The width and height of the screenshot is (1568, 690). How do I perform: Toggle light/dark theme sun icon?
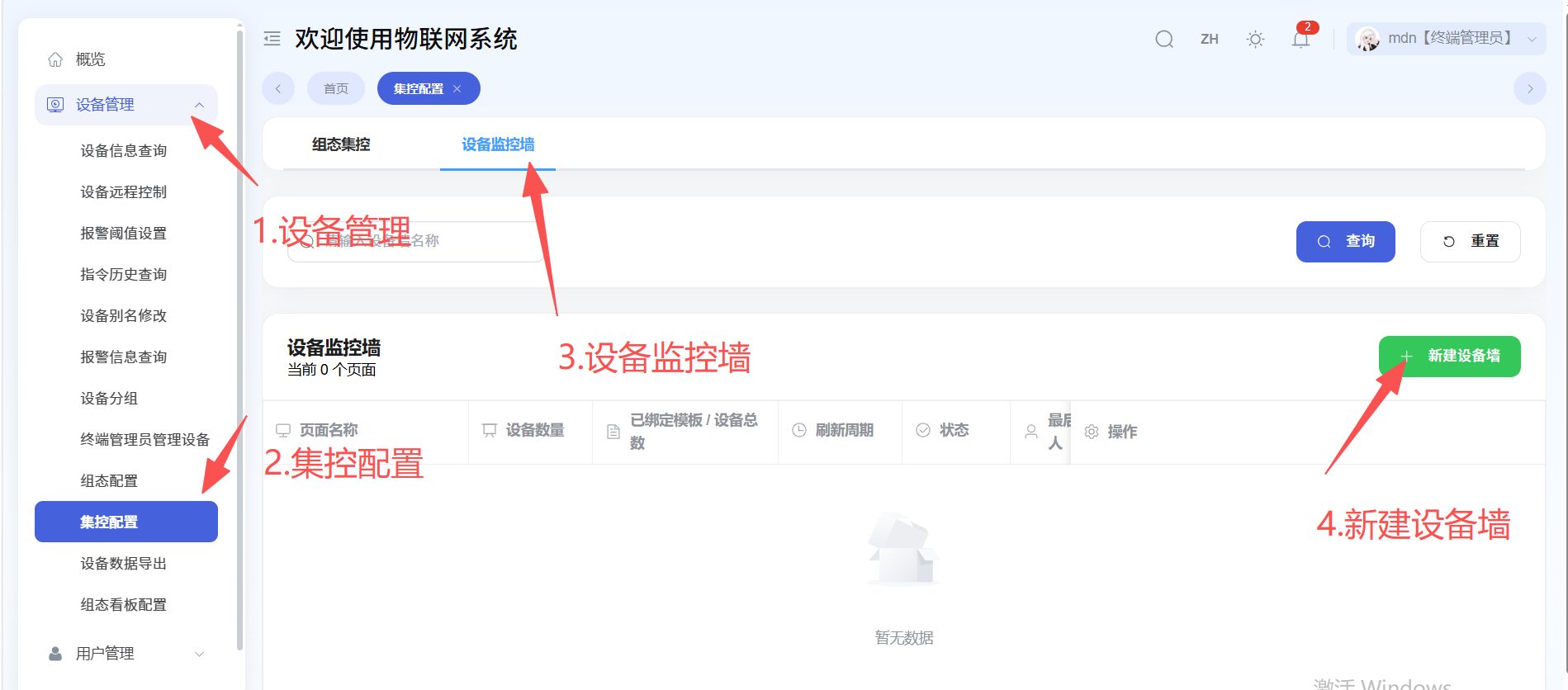(1255, 39)
